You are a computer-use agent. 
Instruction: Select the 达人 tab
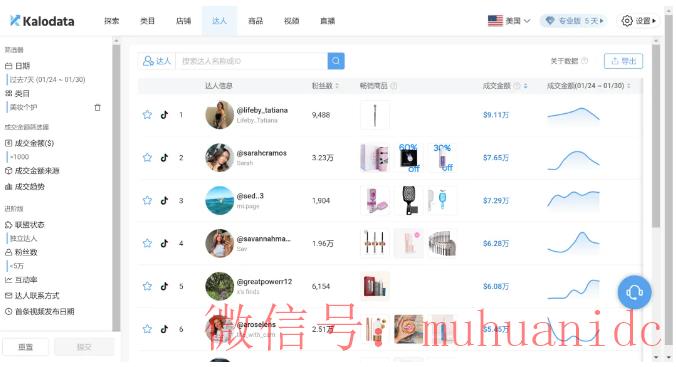(x=219, y=21)
